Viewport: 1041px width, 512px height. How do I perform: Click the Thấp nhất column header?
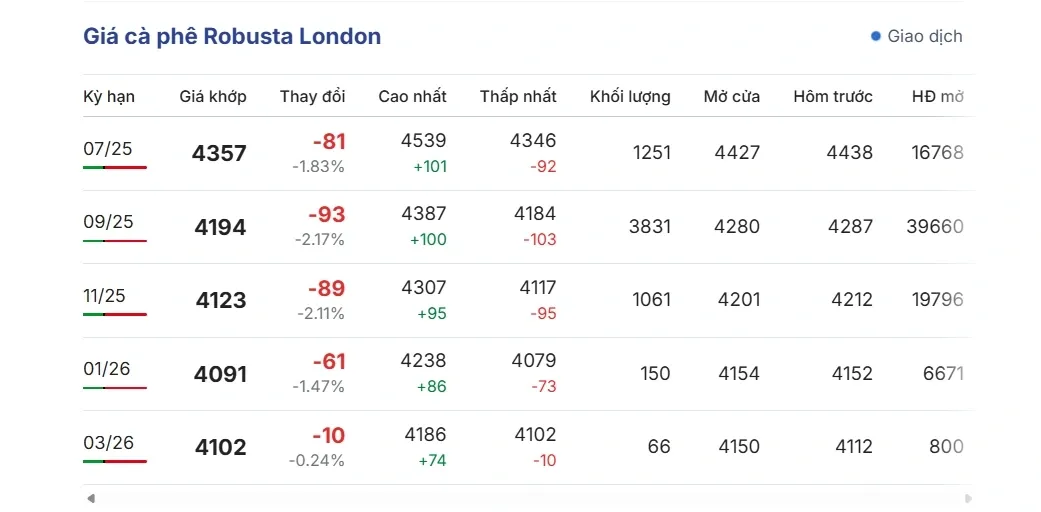pos(518,97)
